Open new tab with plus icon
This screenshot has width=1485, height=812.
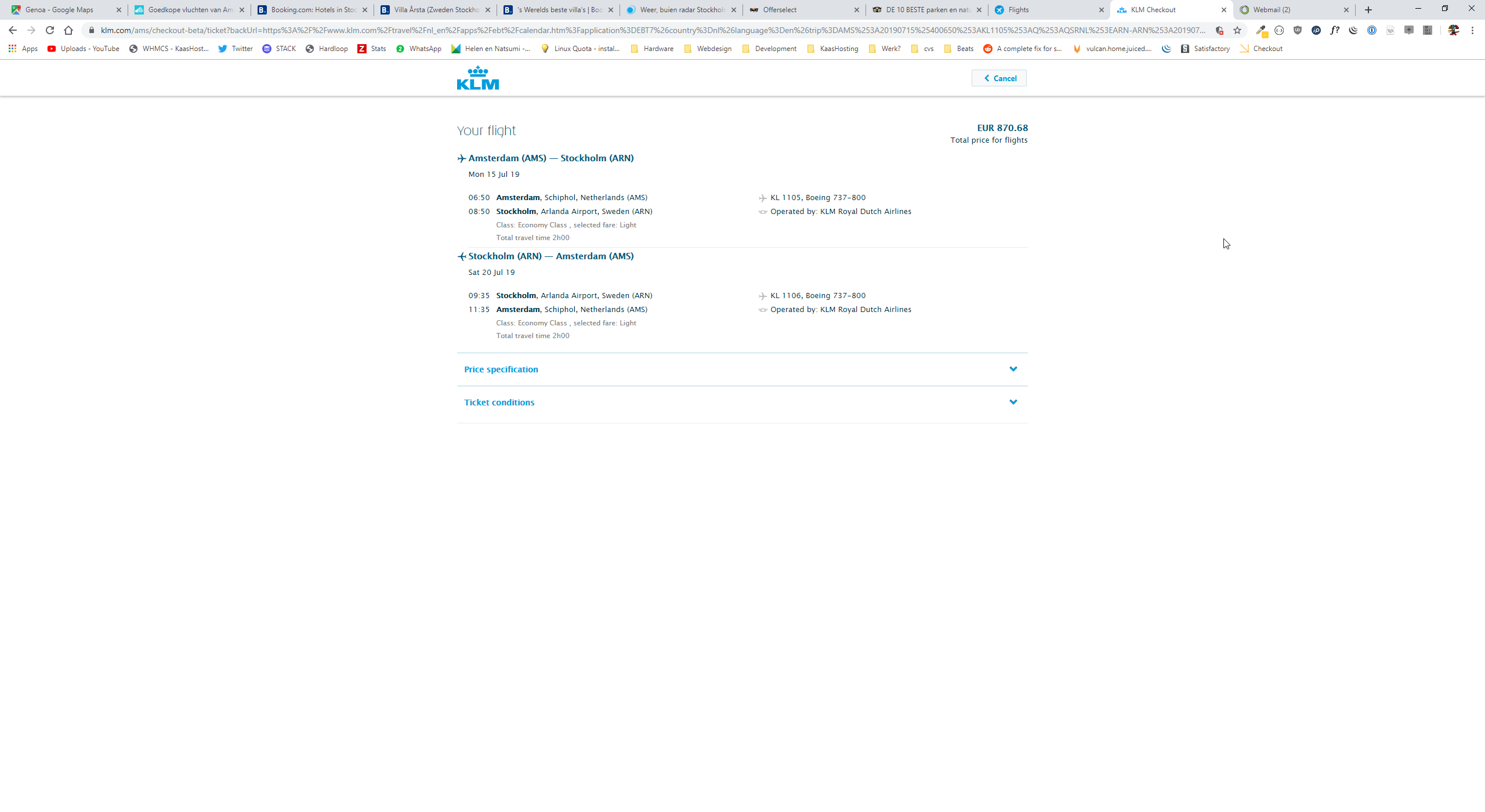click(1368, 10)
